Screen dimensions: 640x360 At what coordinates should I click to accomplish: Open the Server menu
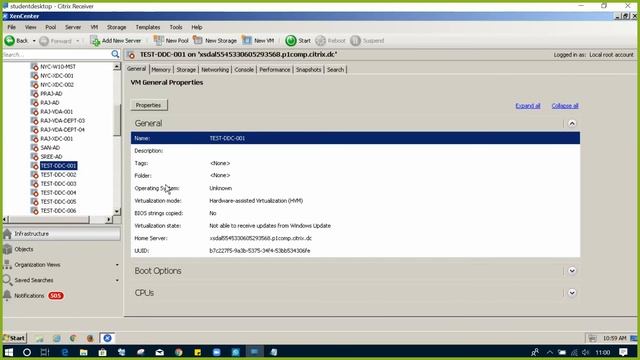coord(73,27)
